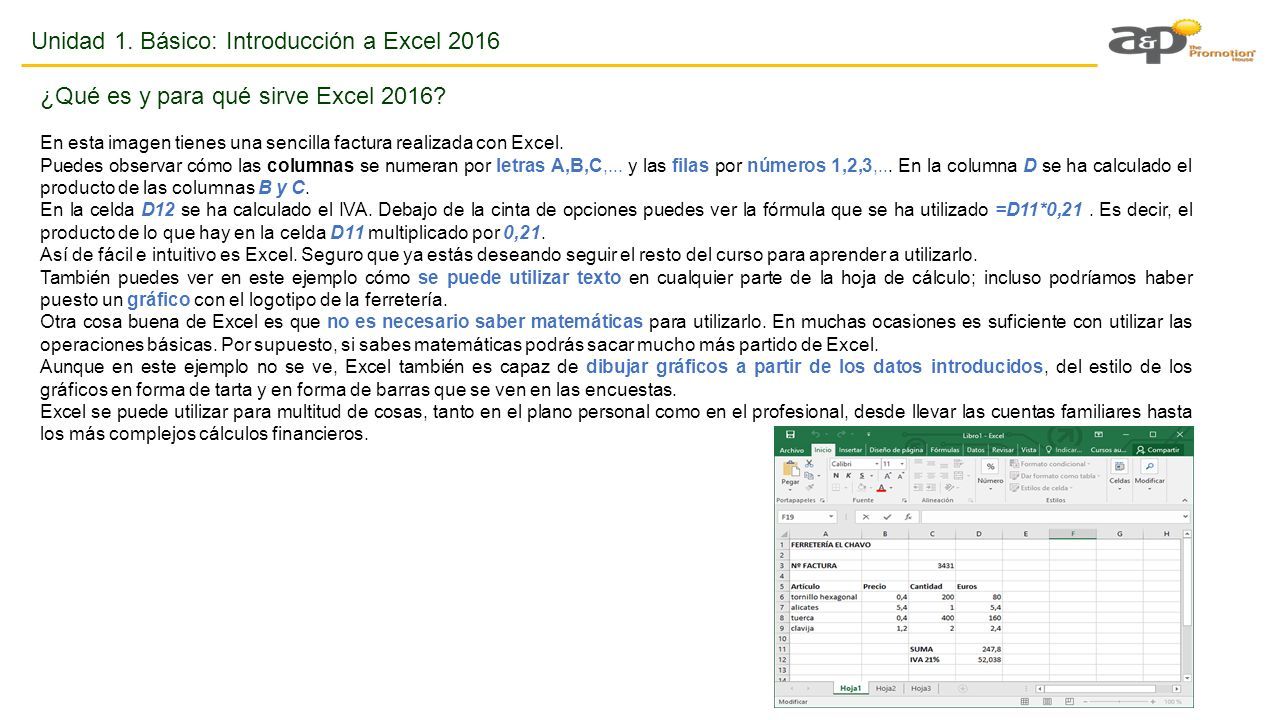Click cell containing 3431
The height and width of the screenshot is (720, 1280).
point(932,566)
